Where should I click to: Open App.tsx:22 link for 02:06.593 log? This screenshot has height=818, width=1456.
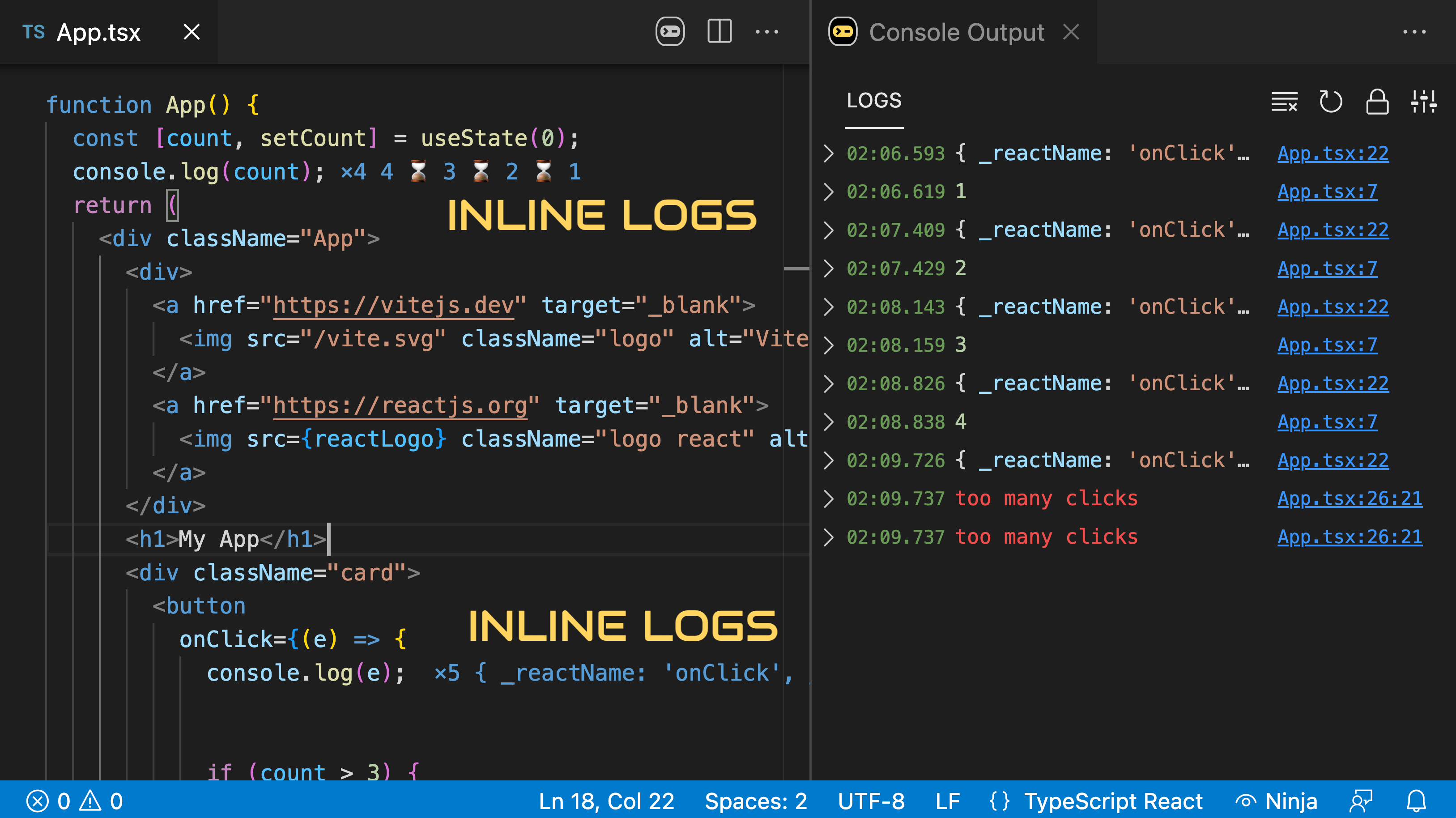[1333, 153]
